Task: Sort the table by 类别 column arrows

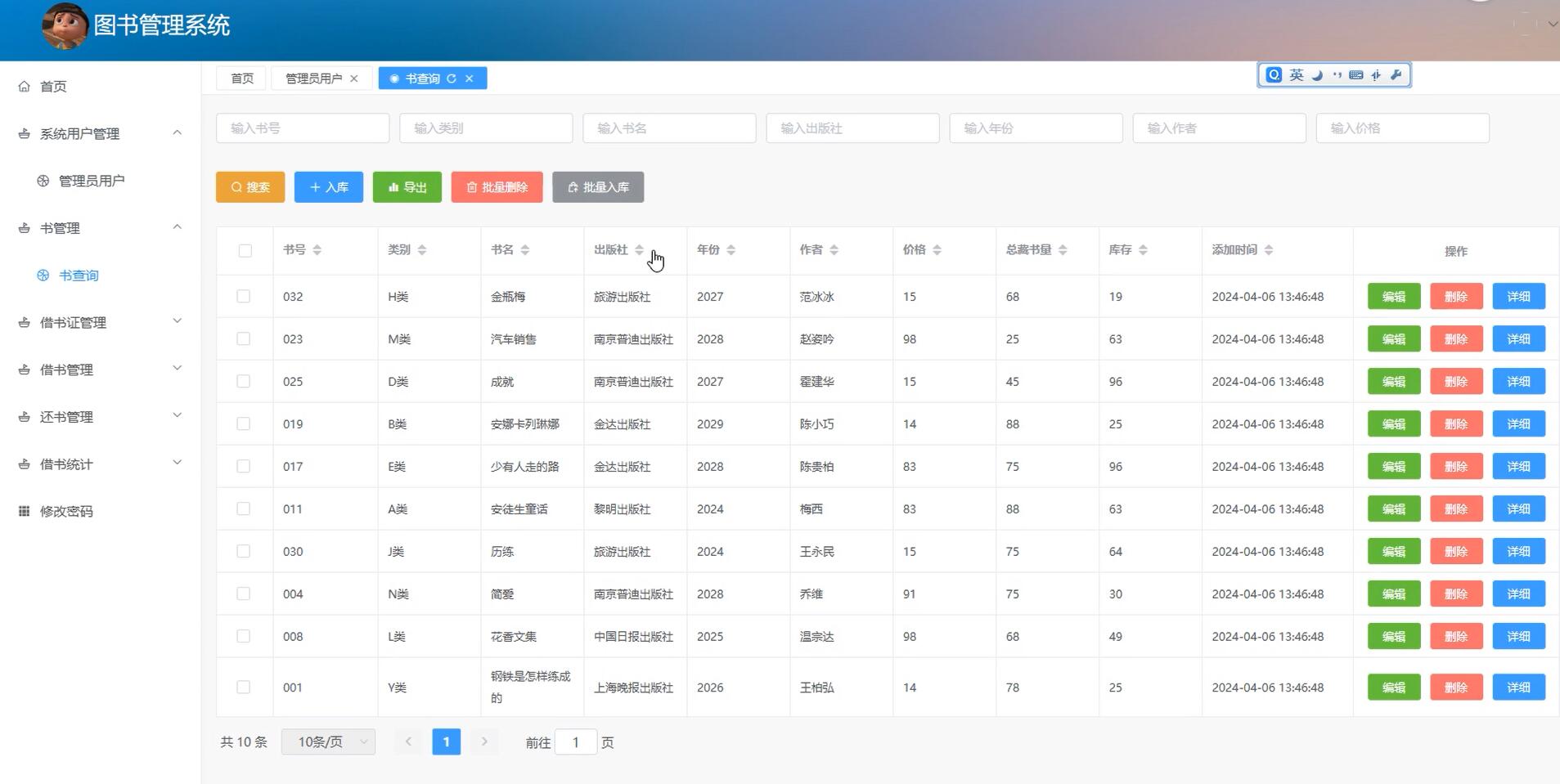Action: click(x=422, y=250)
